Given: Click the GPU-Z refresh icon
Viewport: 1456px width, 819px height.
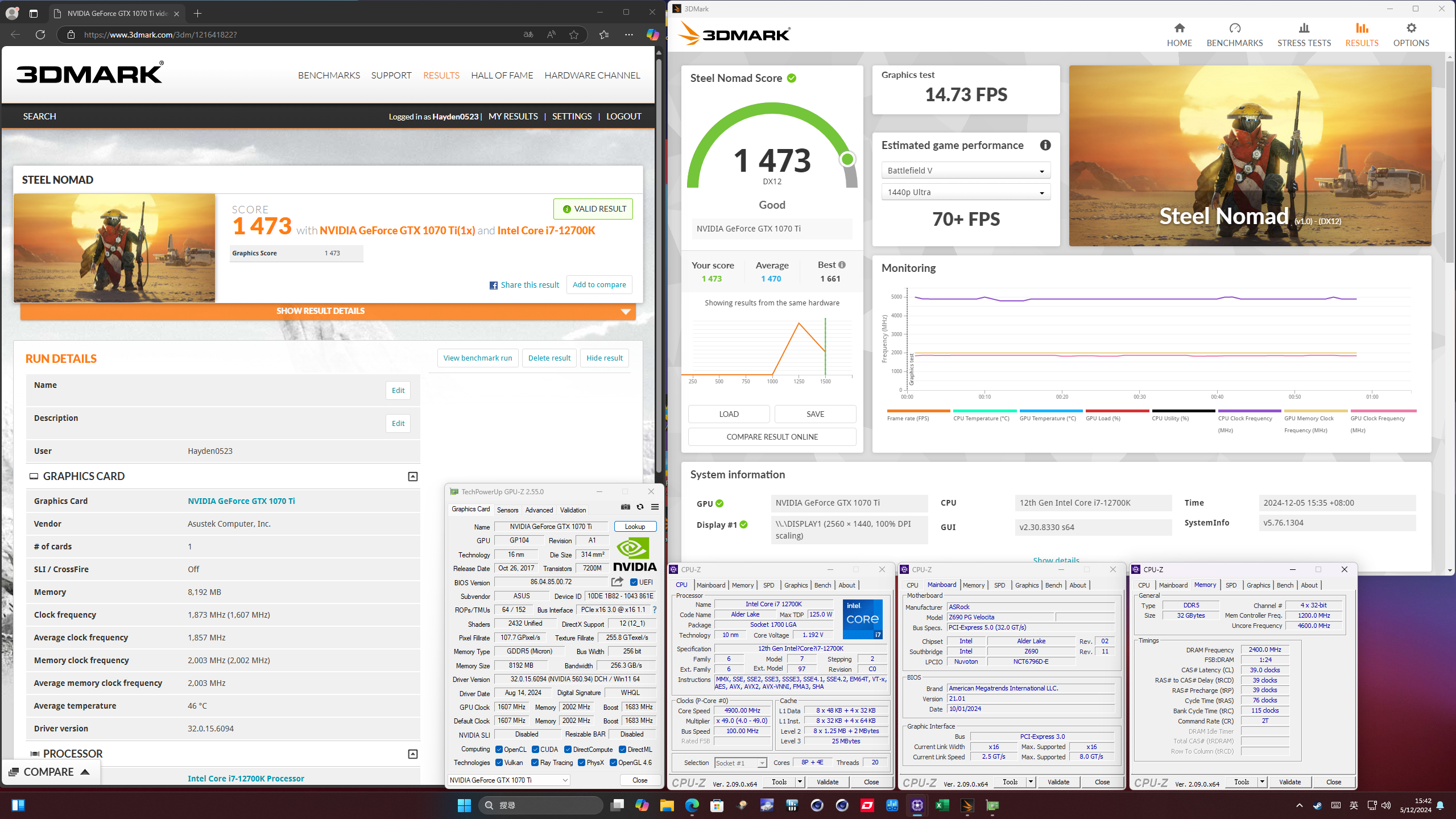Looking at the screenshot, I should coord(640,507).
